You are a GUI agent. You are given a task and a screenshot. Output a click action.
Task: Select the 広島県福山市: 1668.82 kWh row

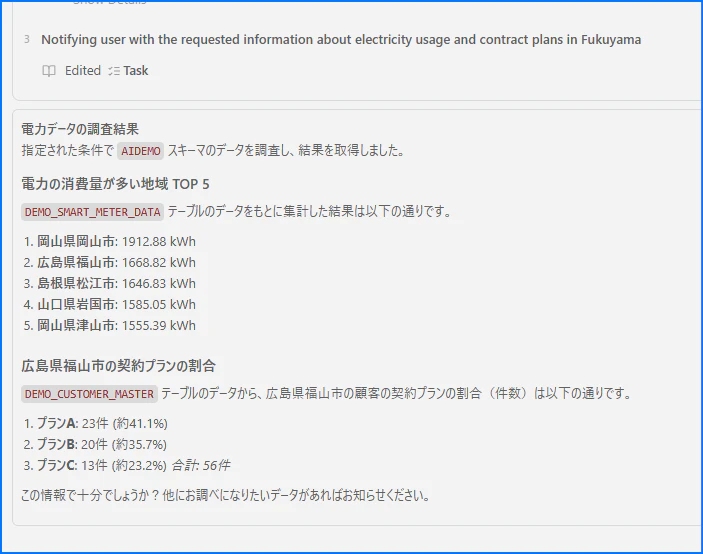tap(110, 263)
